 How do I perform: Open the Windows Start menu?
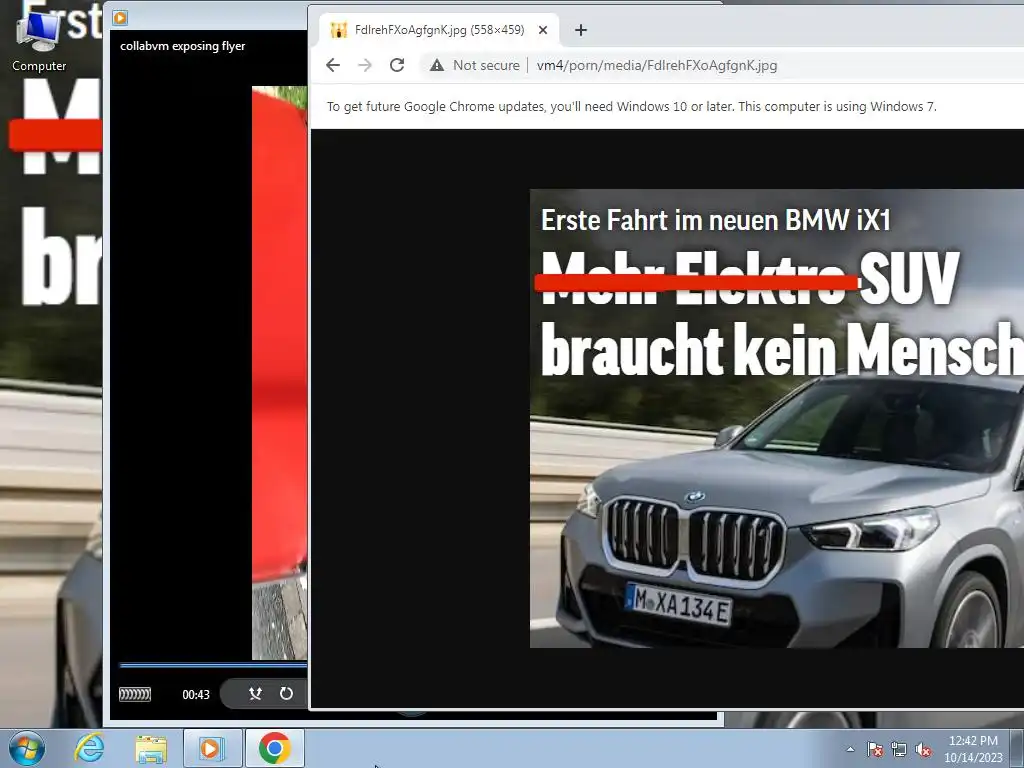click(x=27, y=748)
